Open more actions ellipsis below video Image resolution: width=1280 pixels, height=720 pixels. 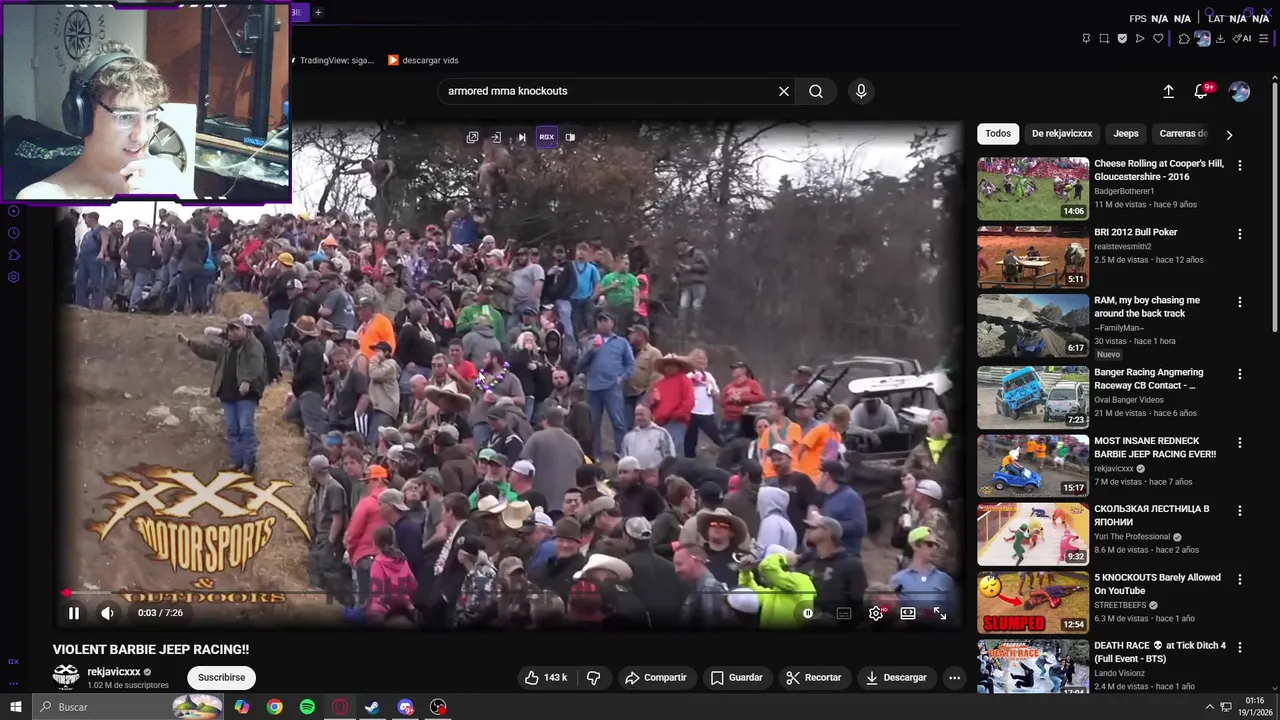954,677
